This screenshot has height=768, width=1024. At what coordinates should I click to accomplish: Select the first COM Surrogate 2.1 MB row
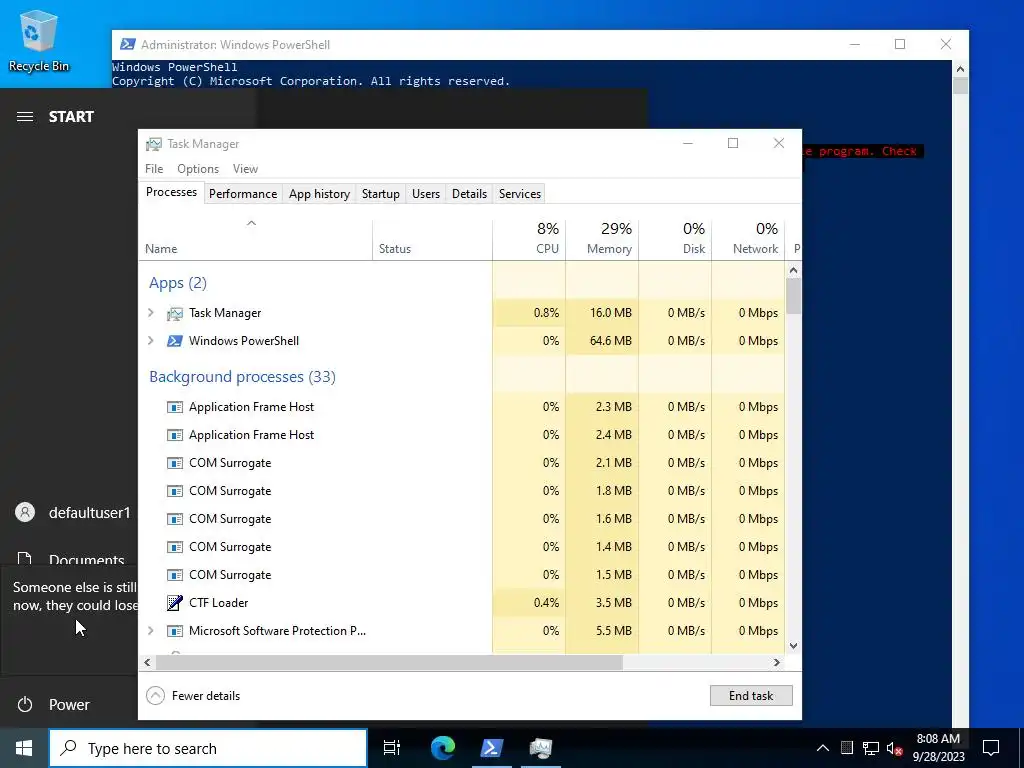click(462, 463)
